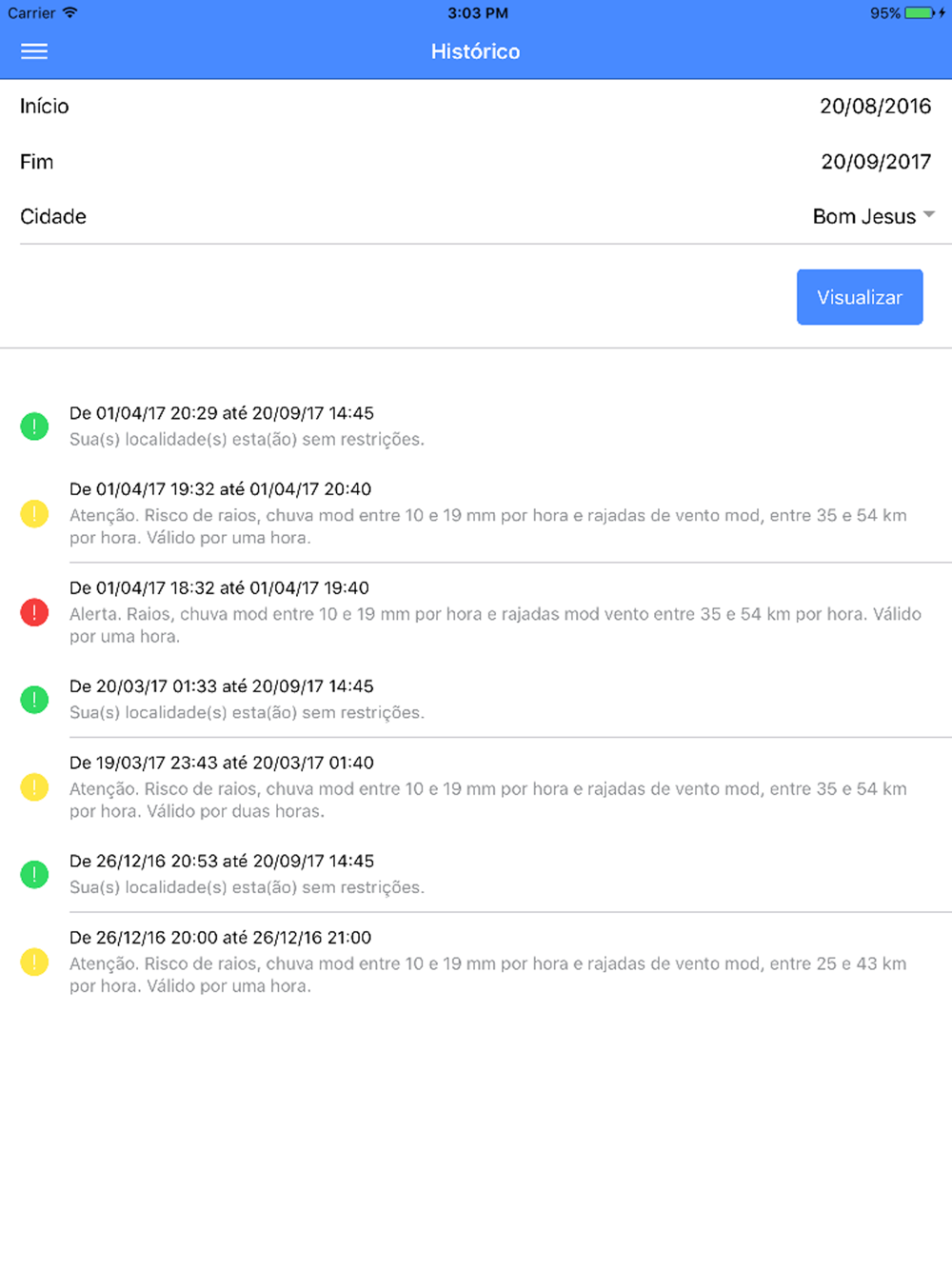The image size is (952, 1270).
Task: Change the Fim date 20/09/2017
Action: (x=876, y=162)
